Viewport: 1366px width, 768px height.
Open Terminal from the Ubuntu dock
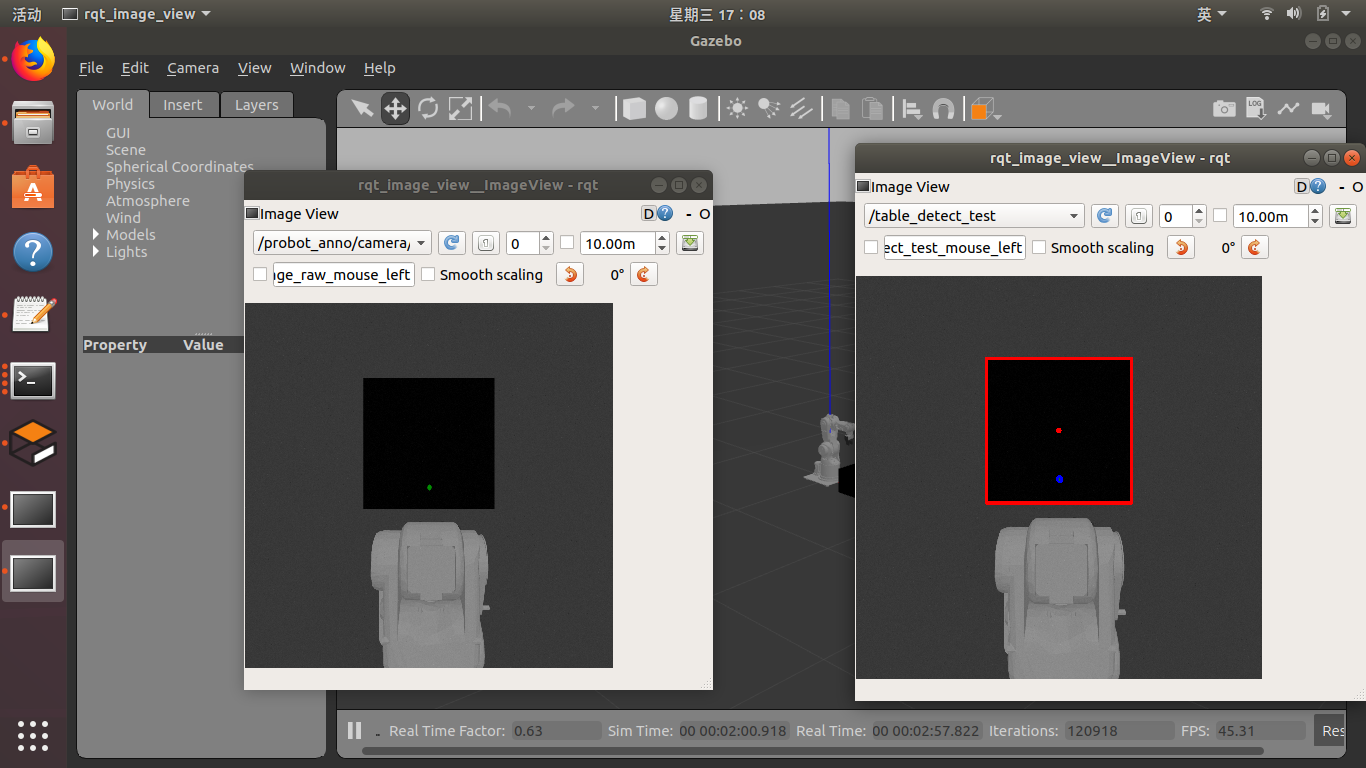tap(33, 380)
